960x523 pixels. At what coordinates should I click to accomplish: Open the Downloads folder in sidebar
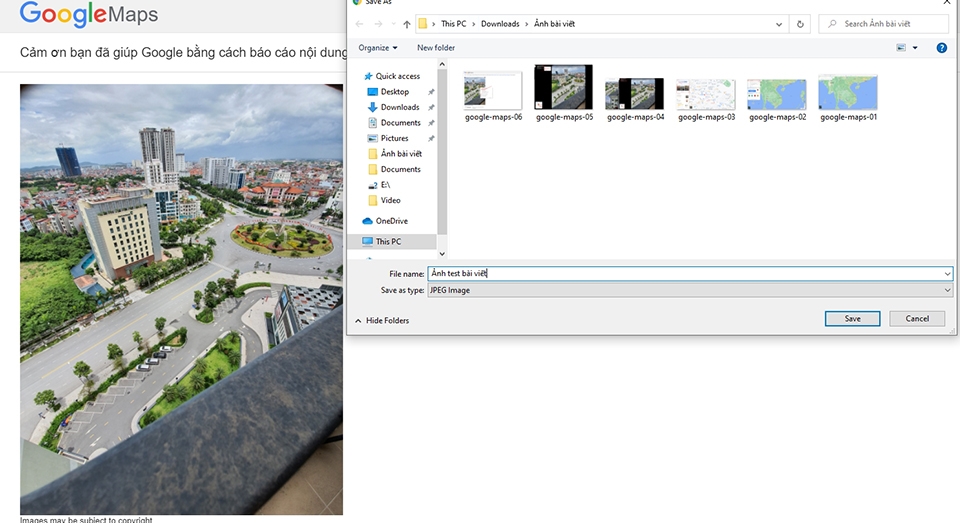pos(400,107)
